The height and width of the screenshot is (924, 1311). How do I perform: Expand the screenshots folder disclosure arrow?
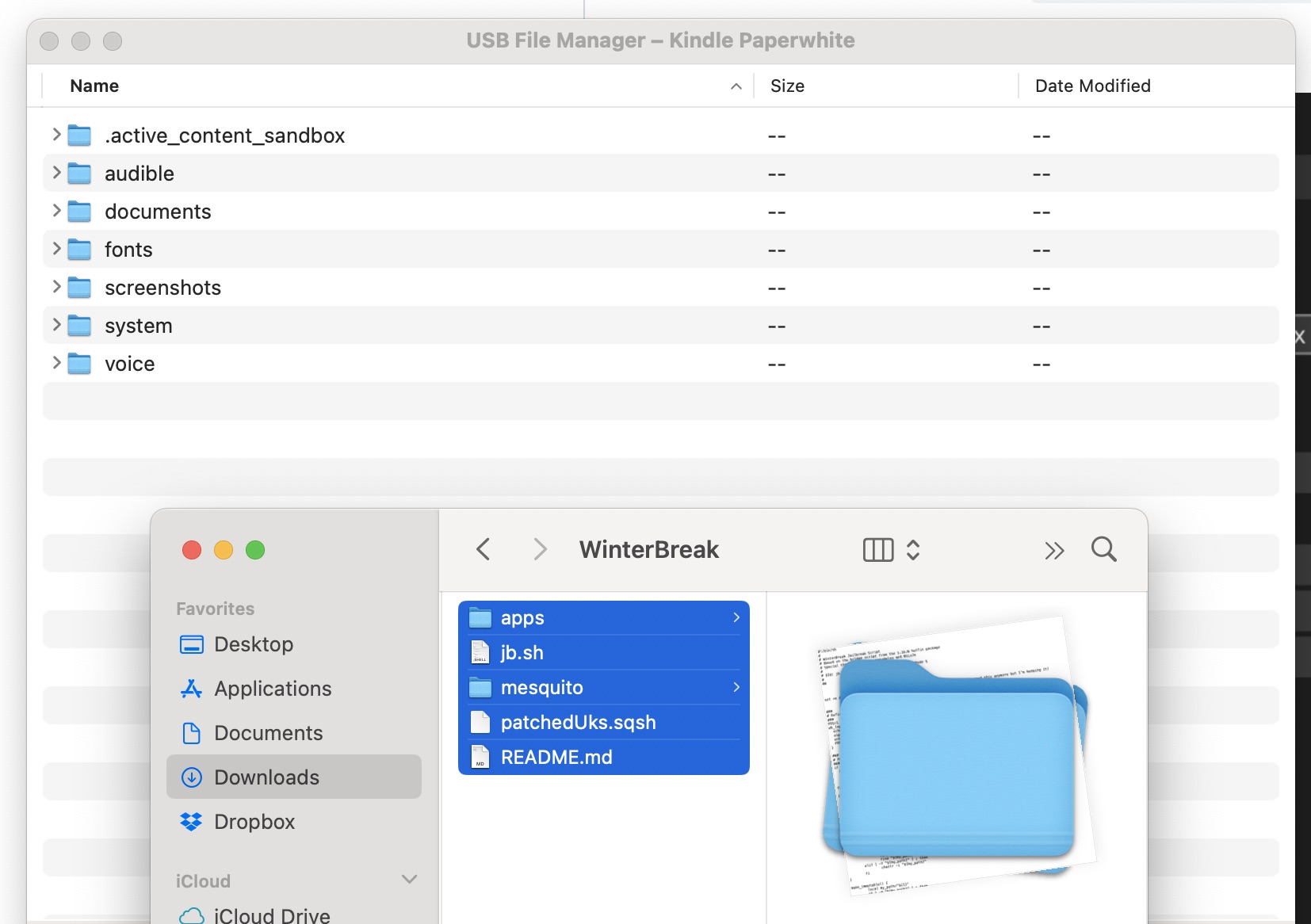pyautogui.click(x=56, y=287)
